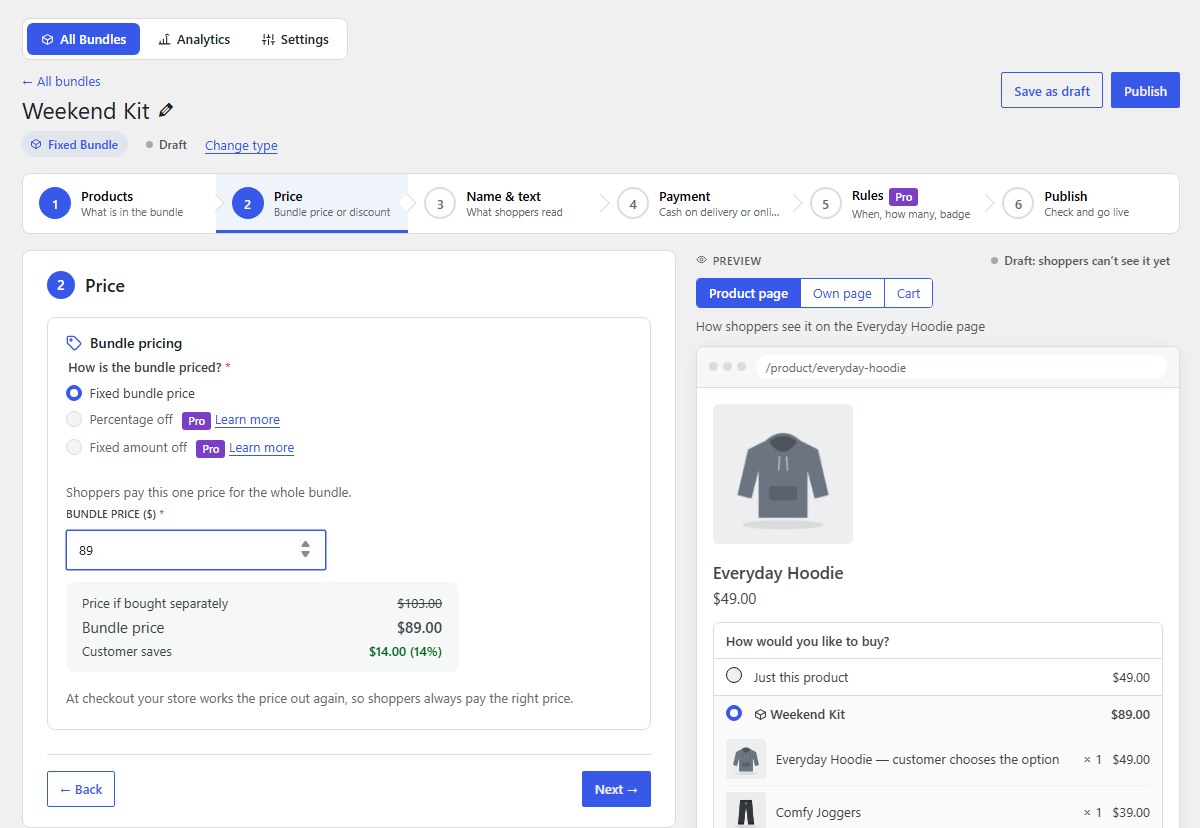Click the hoodie thumbnail in Weekend Kit list
This screenshot has width=1200, height=828.
point(746,760)
